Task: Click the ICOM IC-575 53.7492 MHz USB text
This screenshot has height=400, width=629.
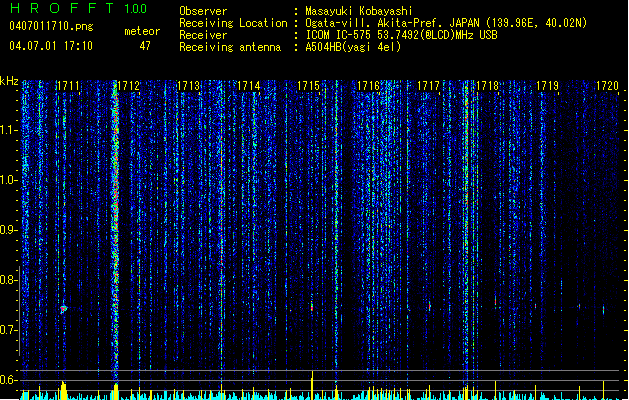Action: point(401,35)
